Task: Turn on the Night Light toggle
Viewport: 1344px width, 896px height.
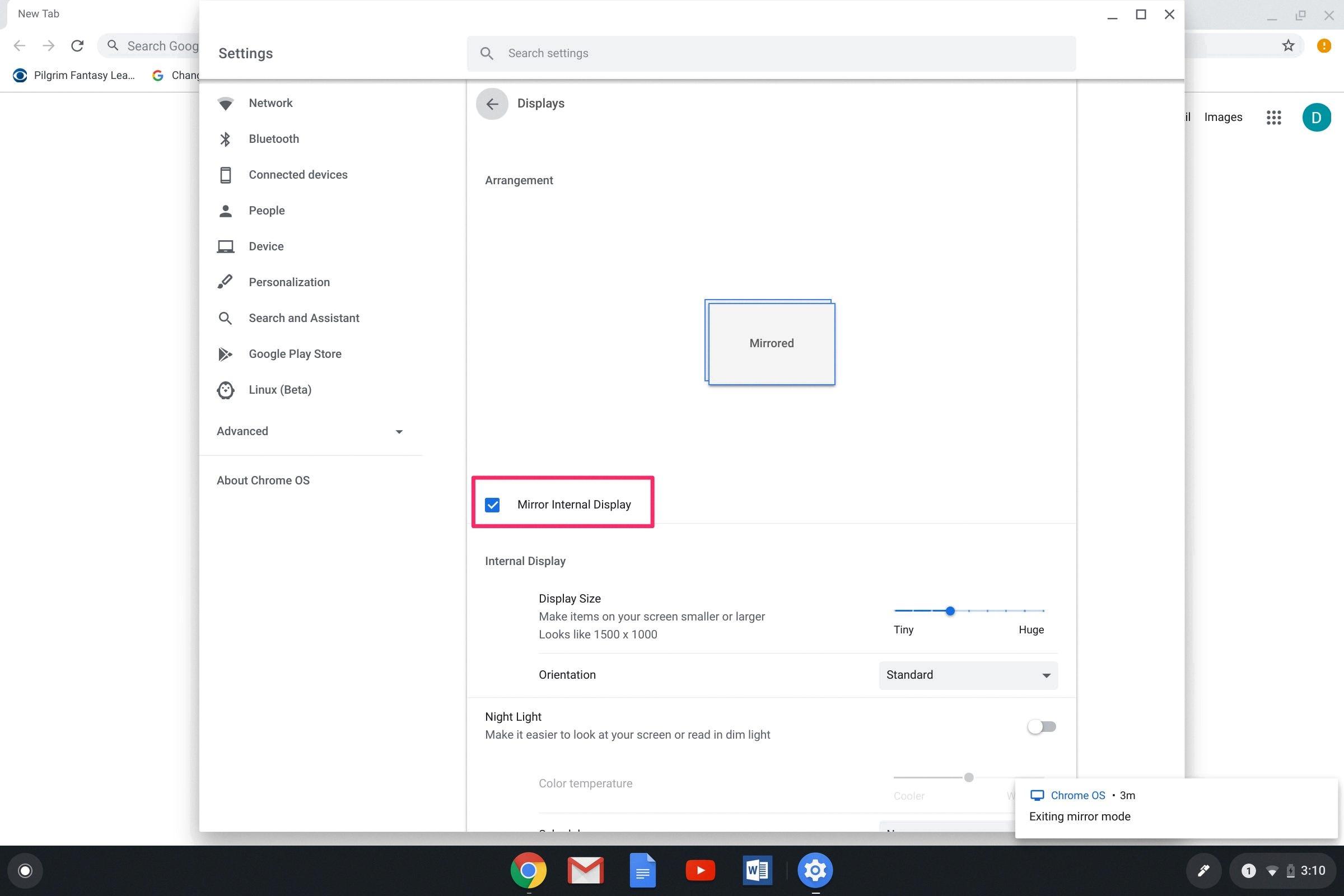Action: (1041, 727)
